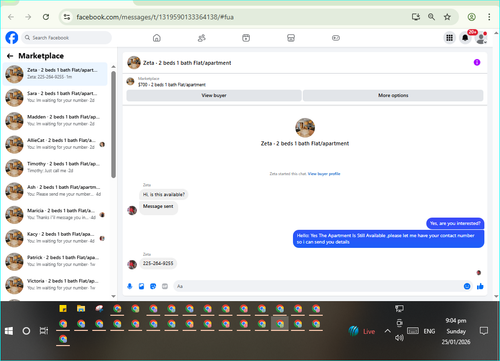
Task: Click the back arrow beside Marketplace
Action: point(10,56)
